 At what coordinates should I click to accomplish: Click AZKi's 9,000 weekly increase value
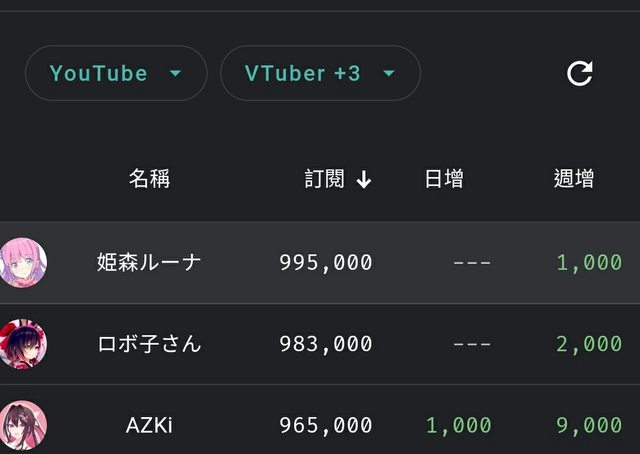click(589, 426)
